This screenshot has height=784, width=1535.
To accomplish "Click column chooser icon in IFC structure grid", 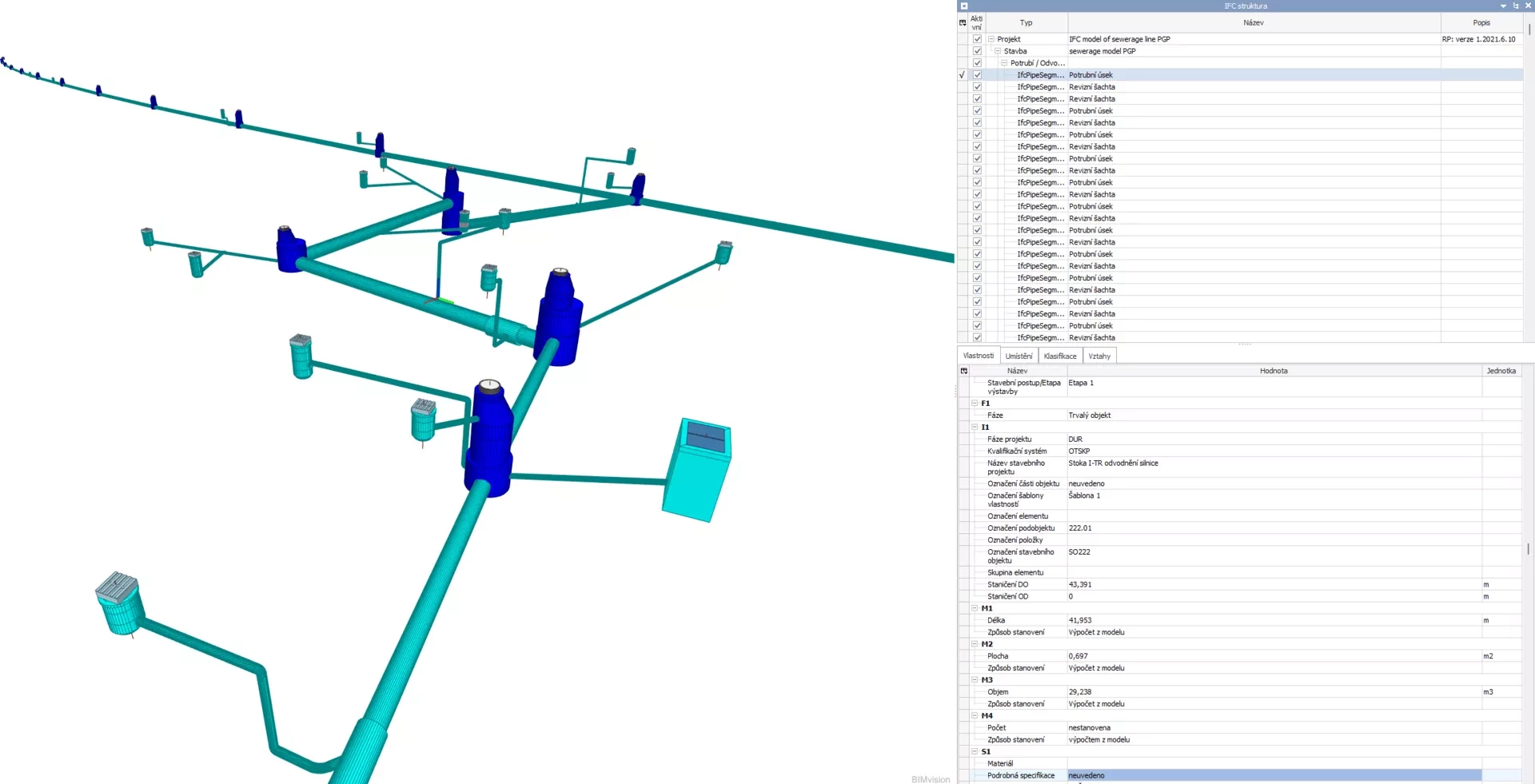I will coord(963,23).
